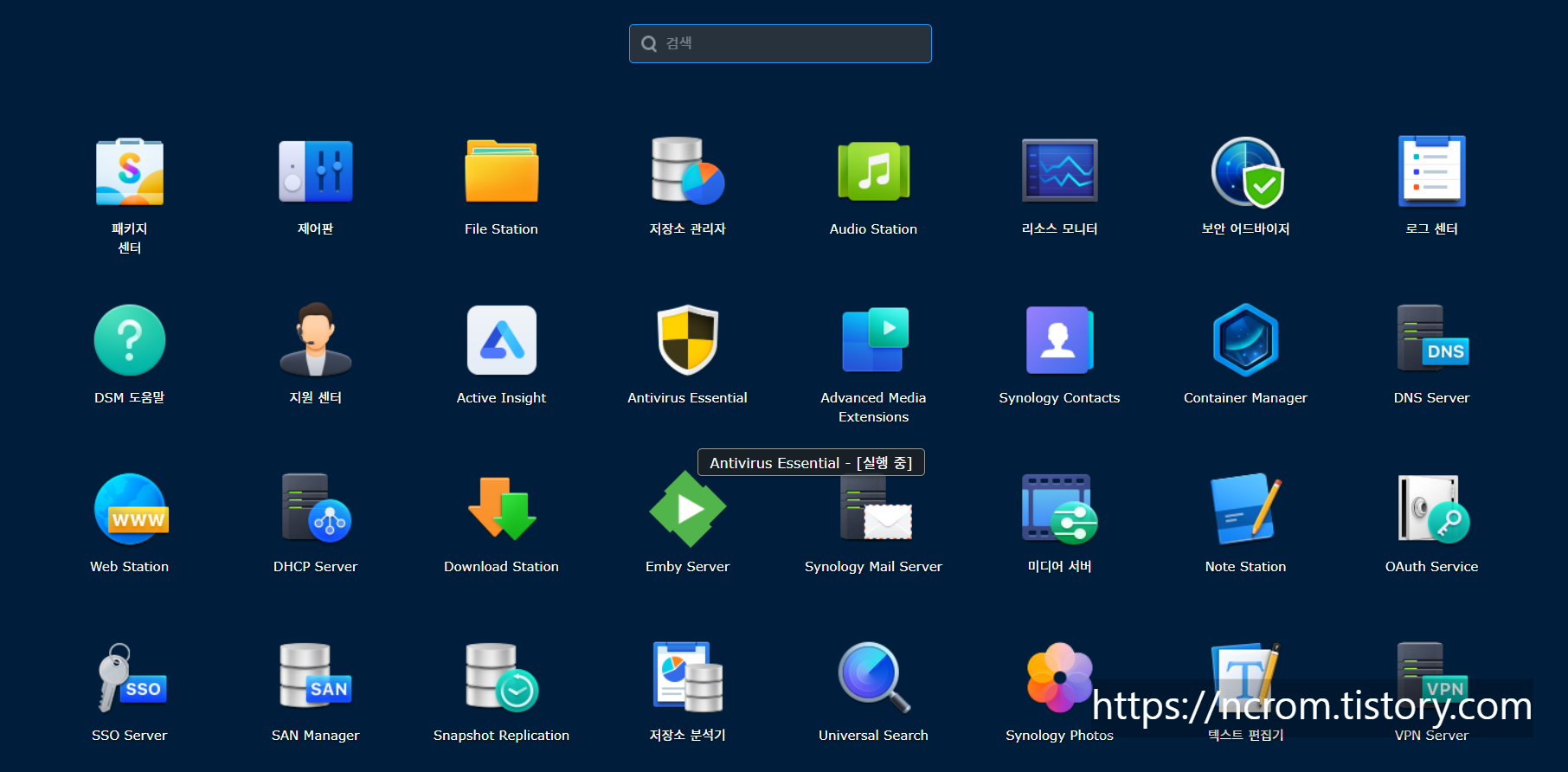Open DSM Help (DSM 도움말)
This screenshot has width=1568, height=772.
[130, 340]
